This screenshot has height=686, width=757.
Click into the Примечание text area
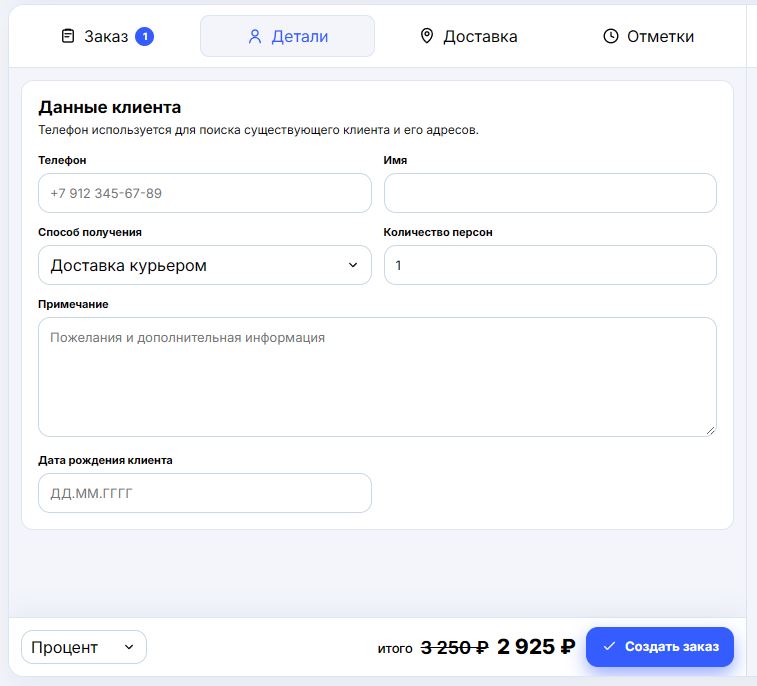click(x=377, y=377)
